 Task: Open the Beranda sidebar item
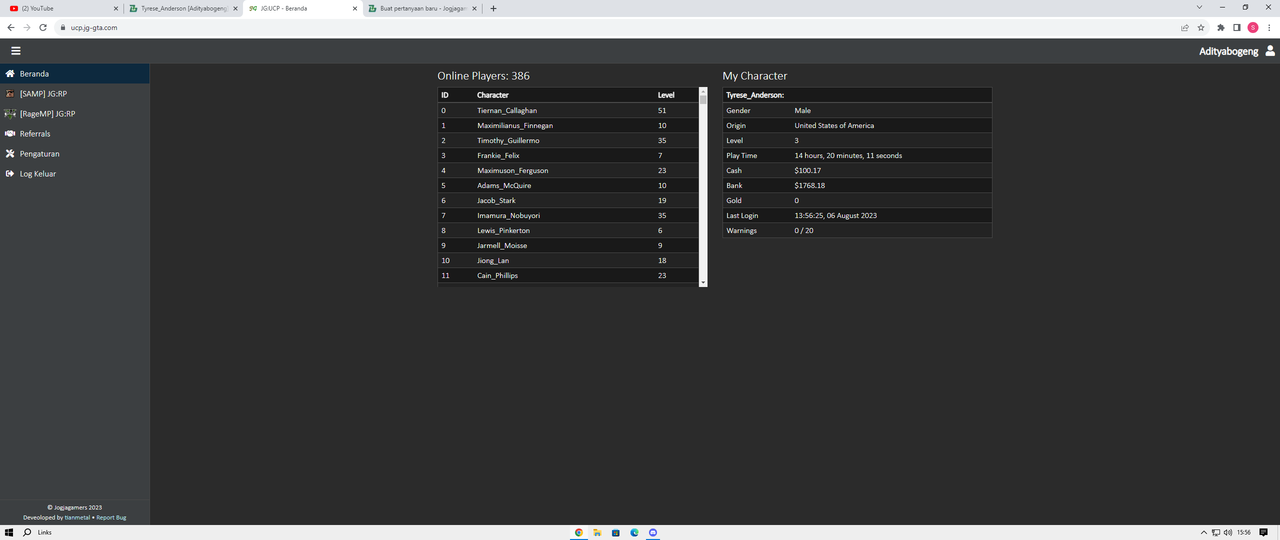coord(75,74)
